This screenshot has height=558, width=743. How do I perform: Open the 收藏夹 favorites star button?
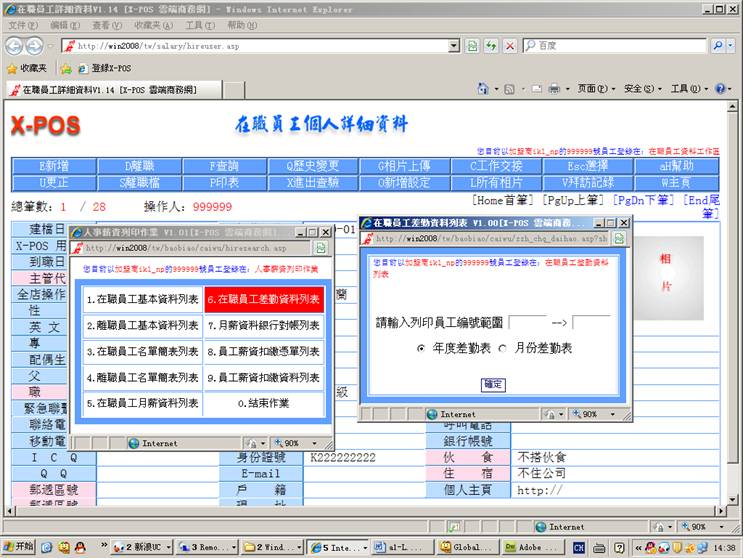point(27,68)
